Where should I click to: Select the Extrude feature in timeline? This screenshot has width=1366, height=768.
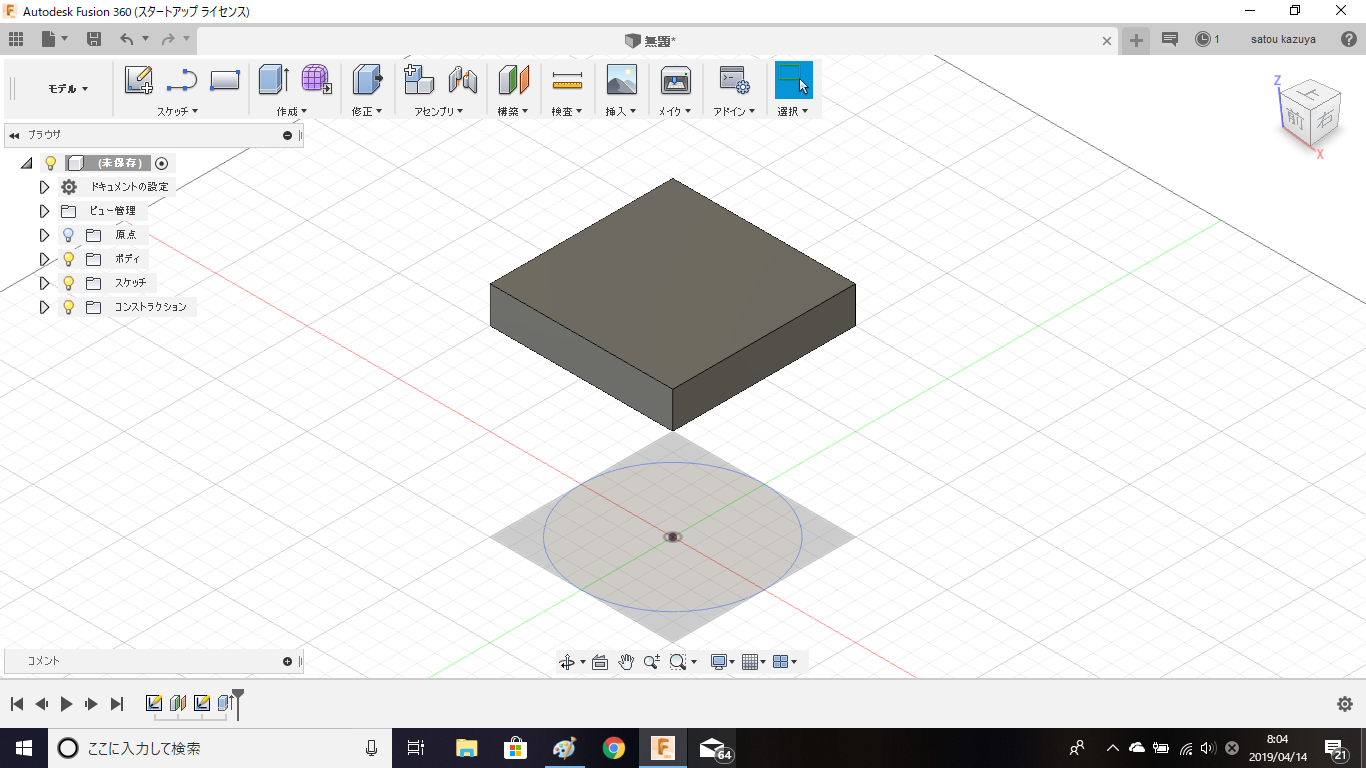(225, 703)
